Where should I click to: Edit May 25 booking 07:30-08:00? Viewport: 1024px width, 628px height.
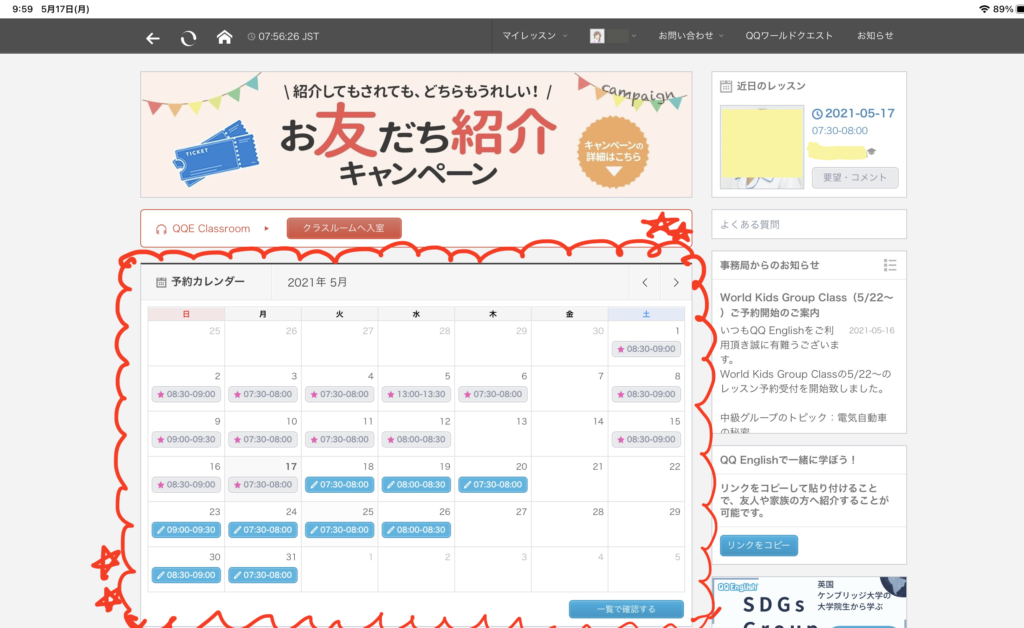[340, 529]
